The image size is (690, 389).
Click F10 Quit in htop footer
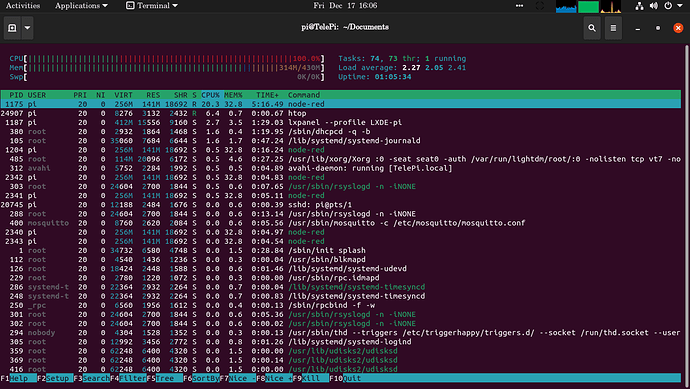(x=345, y=378)
